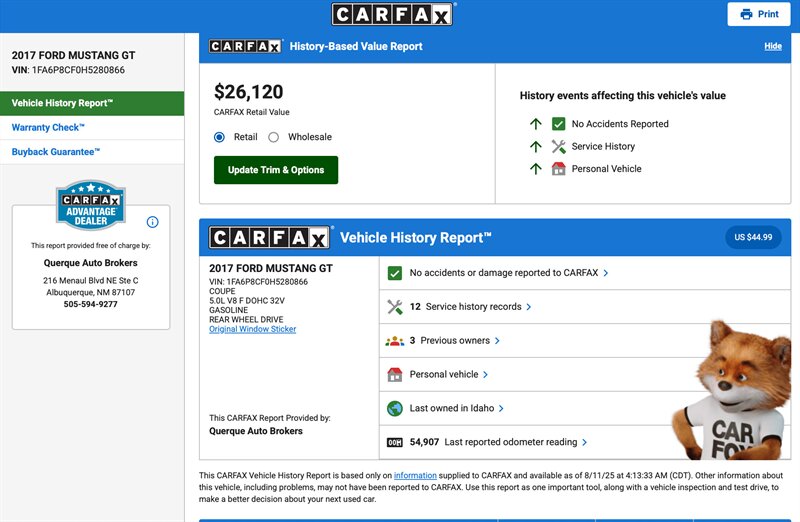Screen dimensions: 800x522
Task: Open the Original Window Sticker link
Action: click(x=253, y=329)
